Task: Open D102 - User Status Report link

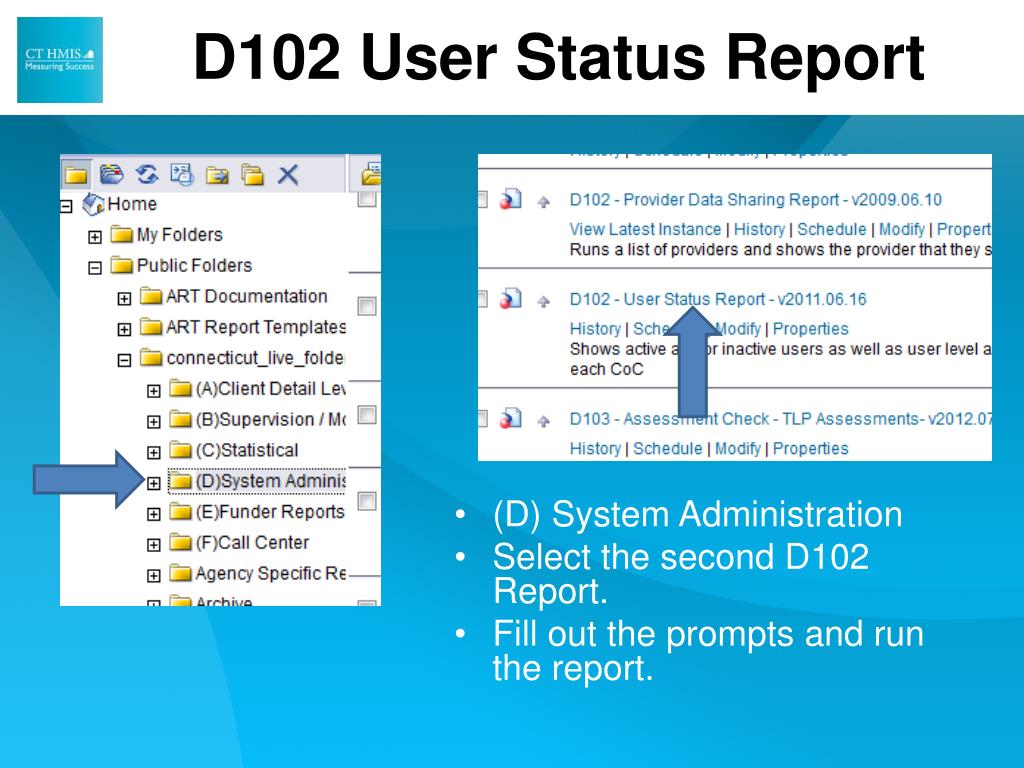Action: (718, 299)
